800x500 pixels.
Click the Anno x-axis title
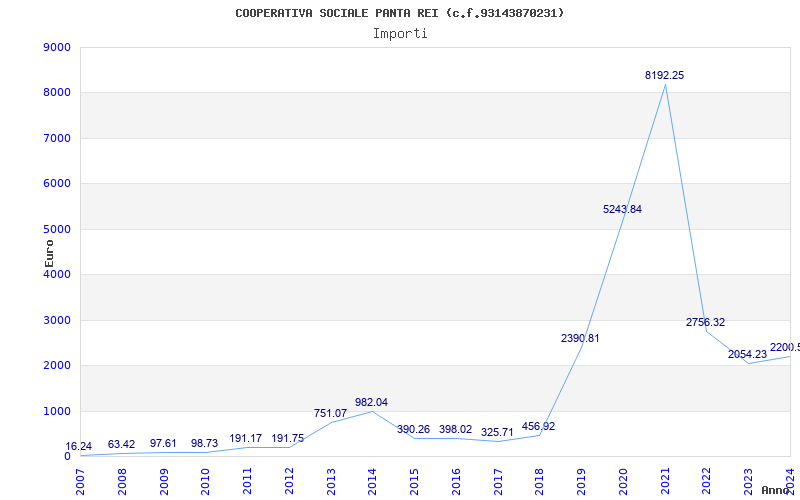click(x=775, y=490)
